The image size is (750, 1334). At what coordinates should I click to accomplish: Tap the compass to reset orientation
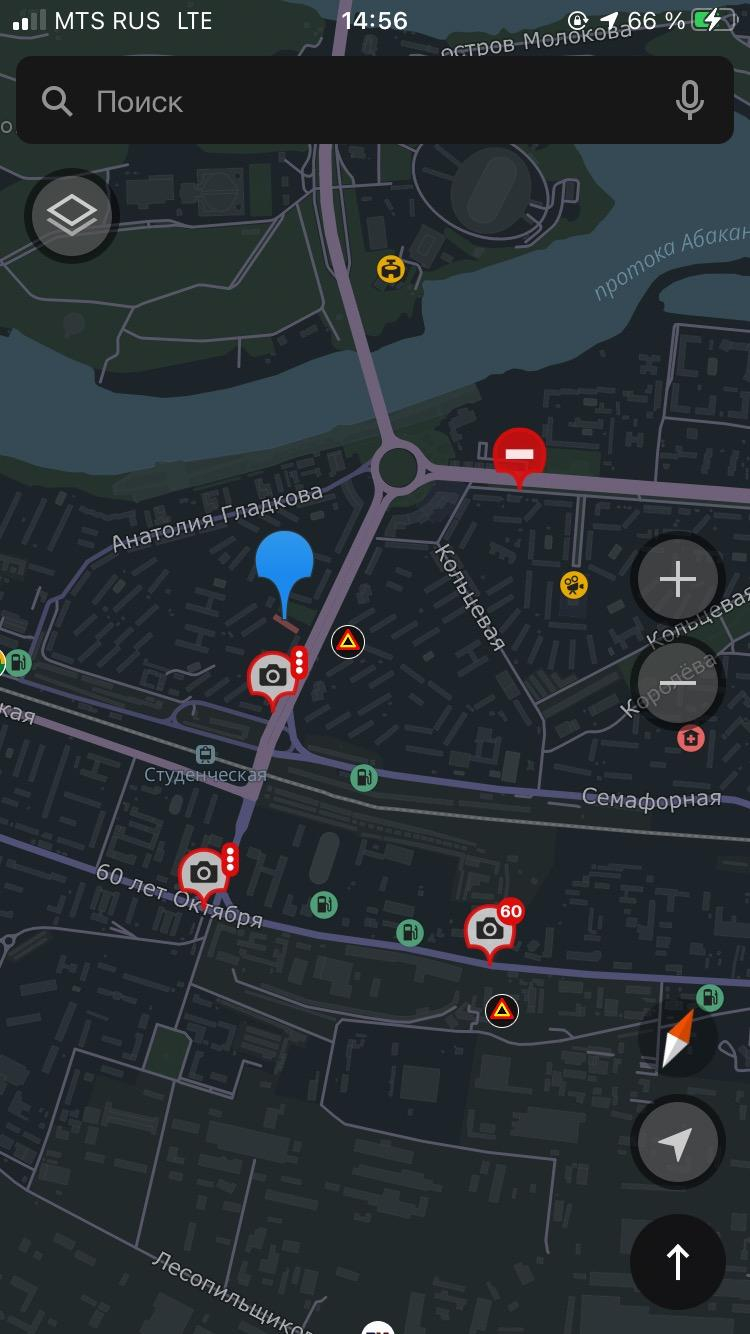tap(678, 1040)
